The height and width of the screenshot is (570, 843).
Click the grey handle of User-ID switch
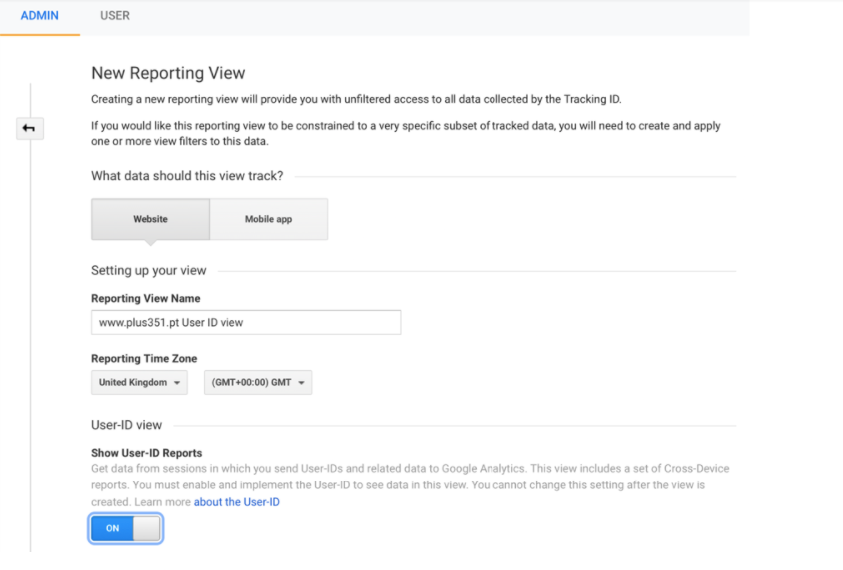[146, 528]
